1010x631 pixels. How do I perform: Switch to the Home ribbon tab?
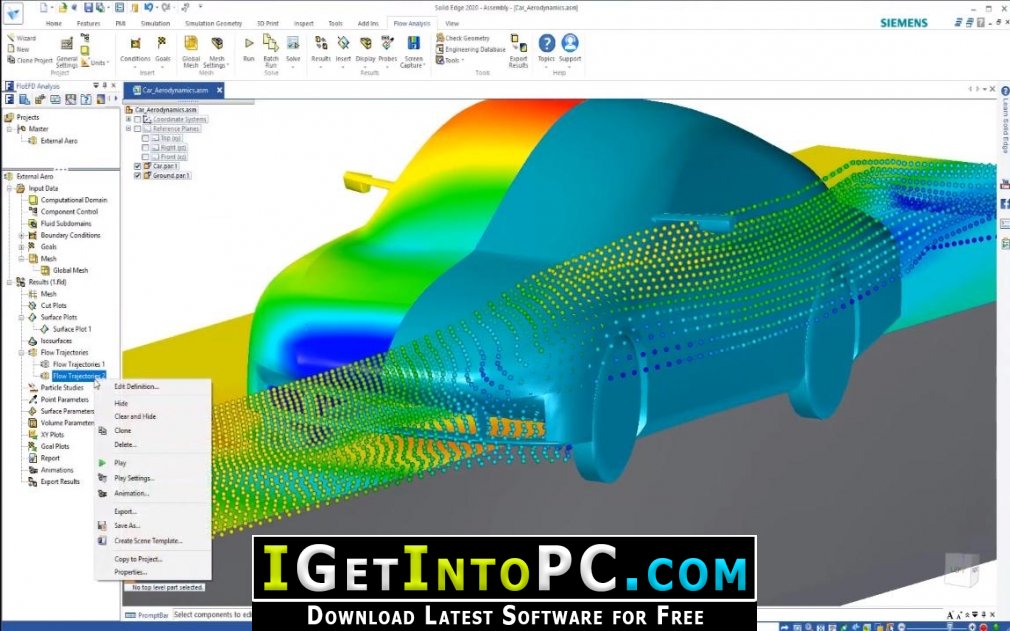point(53,23)
